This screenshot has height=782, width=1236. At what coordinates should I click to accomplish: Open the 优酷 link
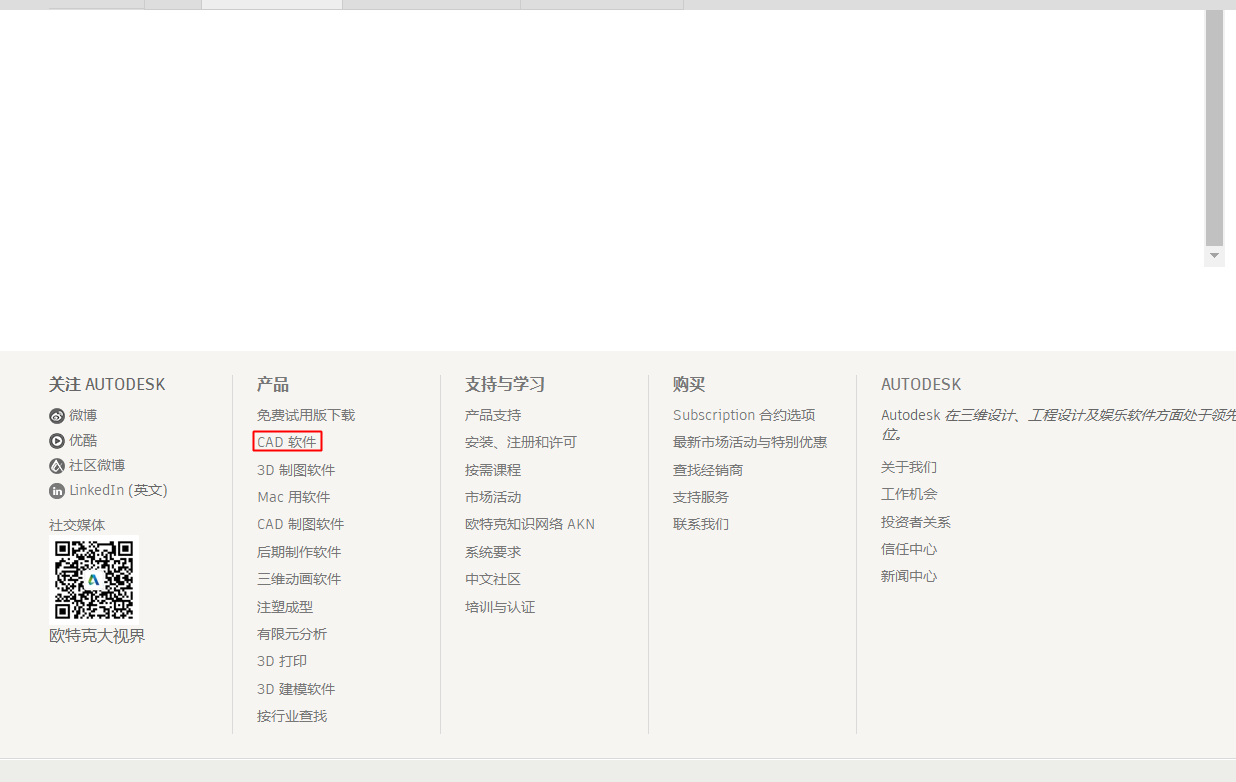[83, 440]
